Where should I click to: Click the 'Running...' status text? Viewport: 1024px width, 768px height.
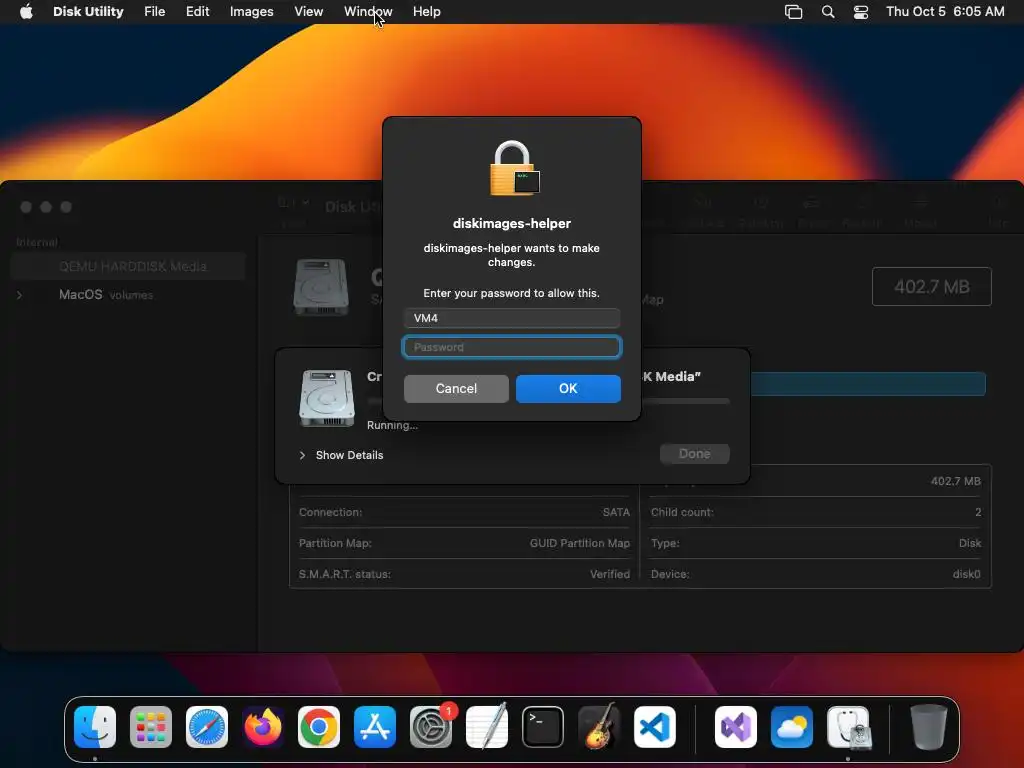click(392, 426)
